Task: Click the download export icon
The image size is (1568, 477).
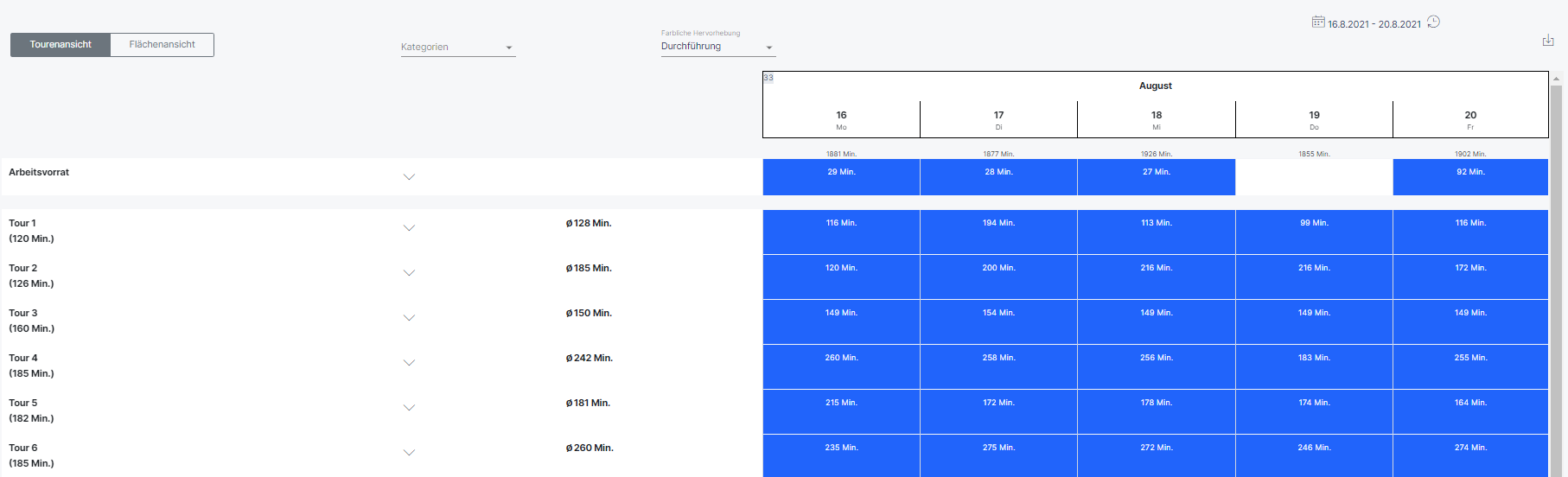Action: point(1547,41)
